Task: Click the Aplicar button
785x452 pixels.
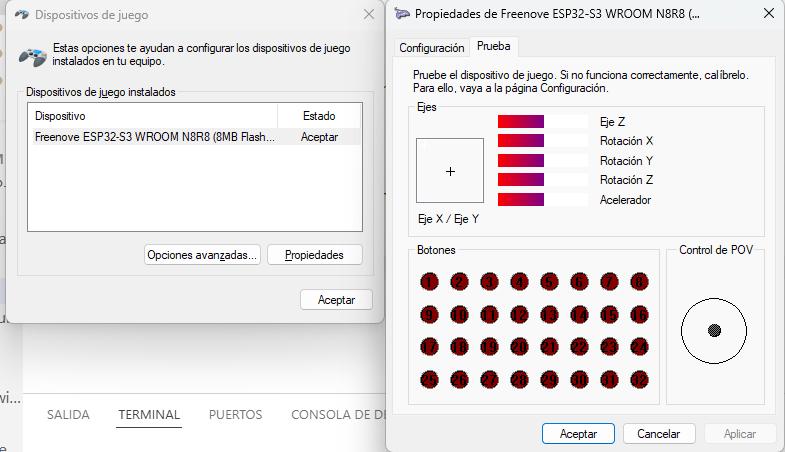Action: pyautogui.click(x=739, y=433)
